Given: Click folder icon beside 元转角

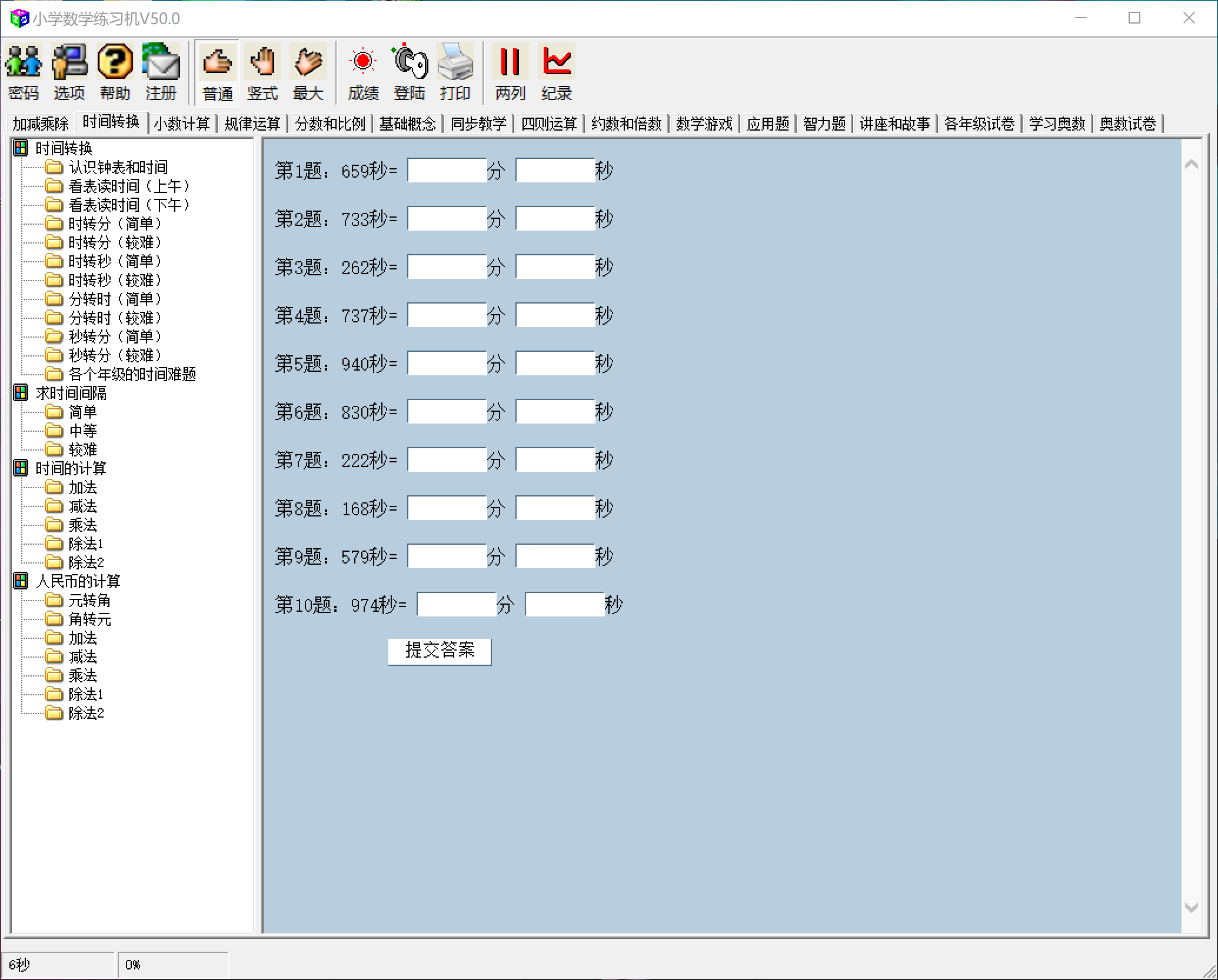Looking at the screenshot, I should [54, 600].
